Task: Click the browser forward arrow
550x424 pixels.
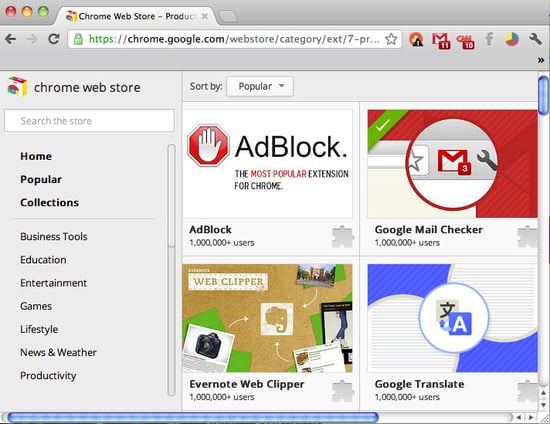Action: (x=32, y=39)
